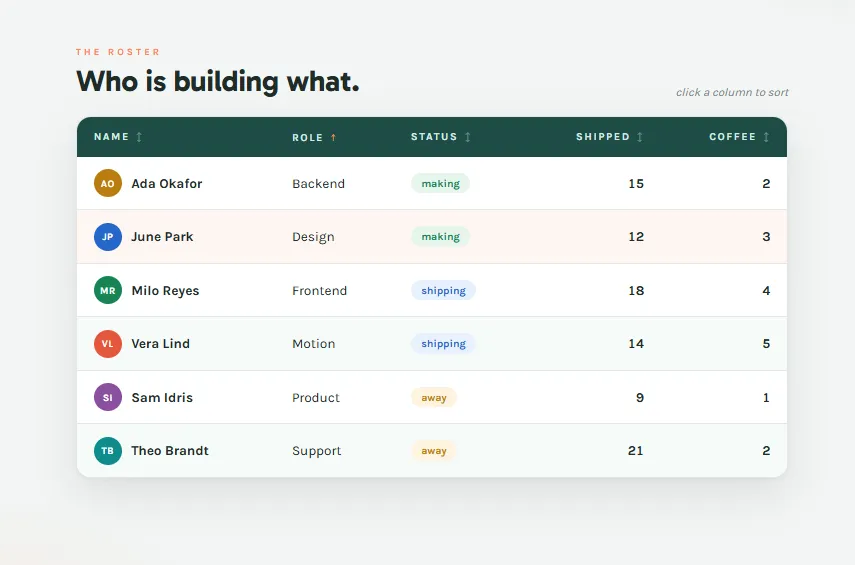Sort by the SHIPPED column header
The height and width of the screenshot is (565, 855).
pyautogui.click(x=610, y=137)
